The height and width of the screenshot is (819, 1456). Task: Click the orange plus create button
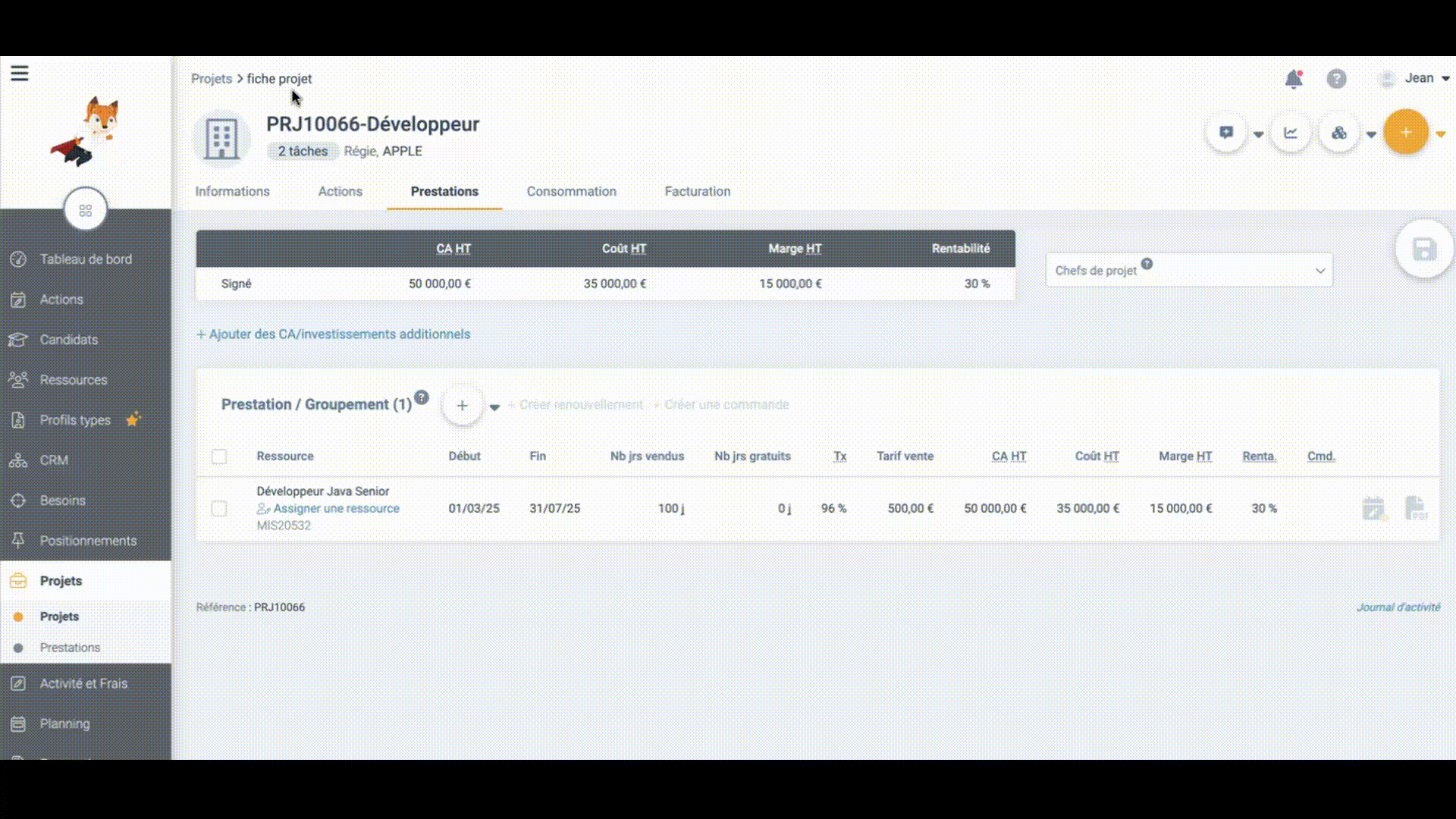pyautogui.click(x=1405, y=133)
